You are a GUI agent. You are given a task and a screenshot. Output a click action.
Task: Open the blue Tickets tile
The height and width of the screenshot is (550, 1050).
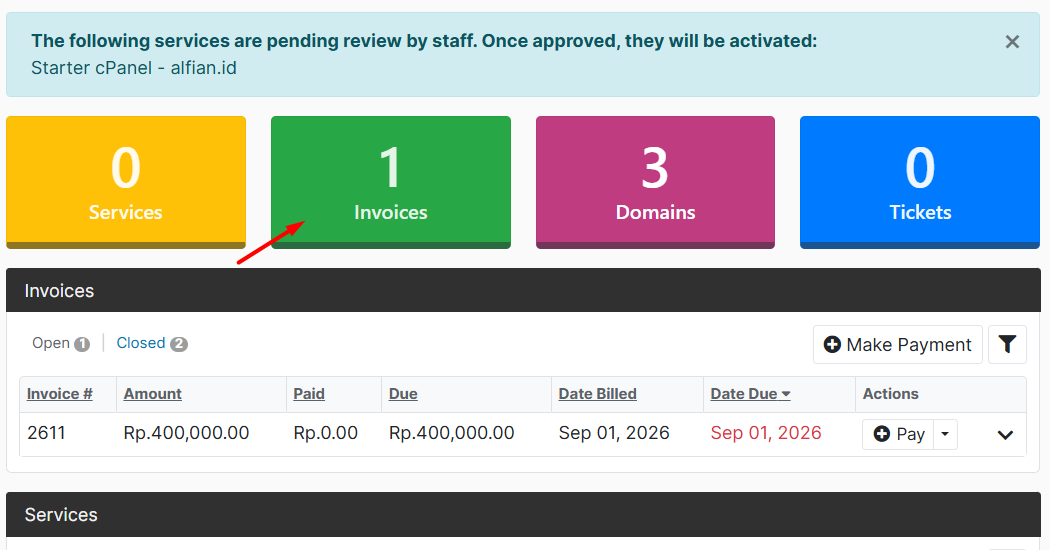[919, 182]
